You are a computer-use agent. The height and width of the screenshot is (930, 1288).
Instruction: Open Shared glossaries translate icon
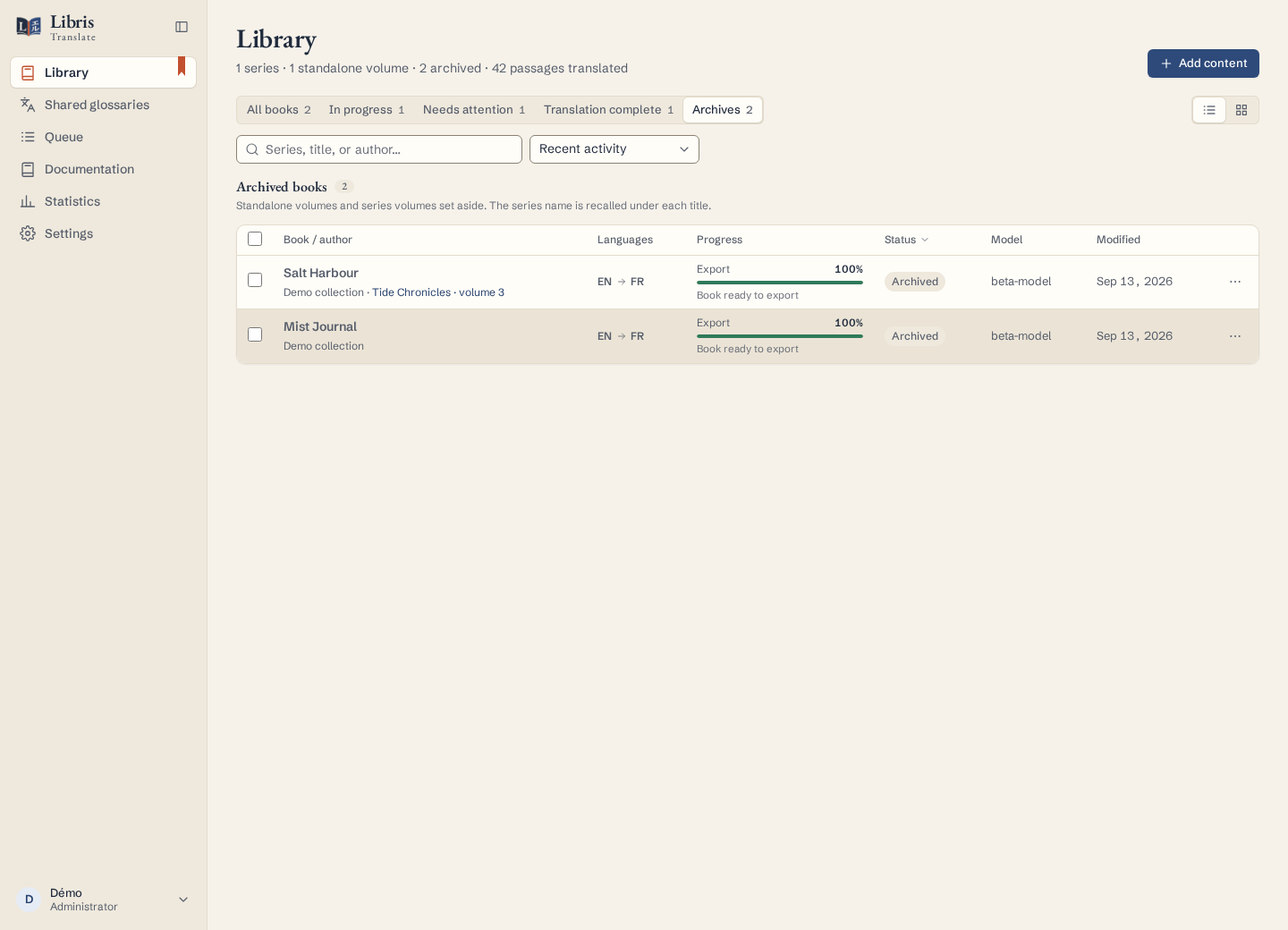(28, 105)
